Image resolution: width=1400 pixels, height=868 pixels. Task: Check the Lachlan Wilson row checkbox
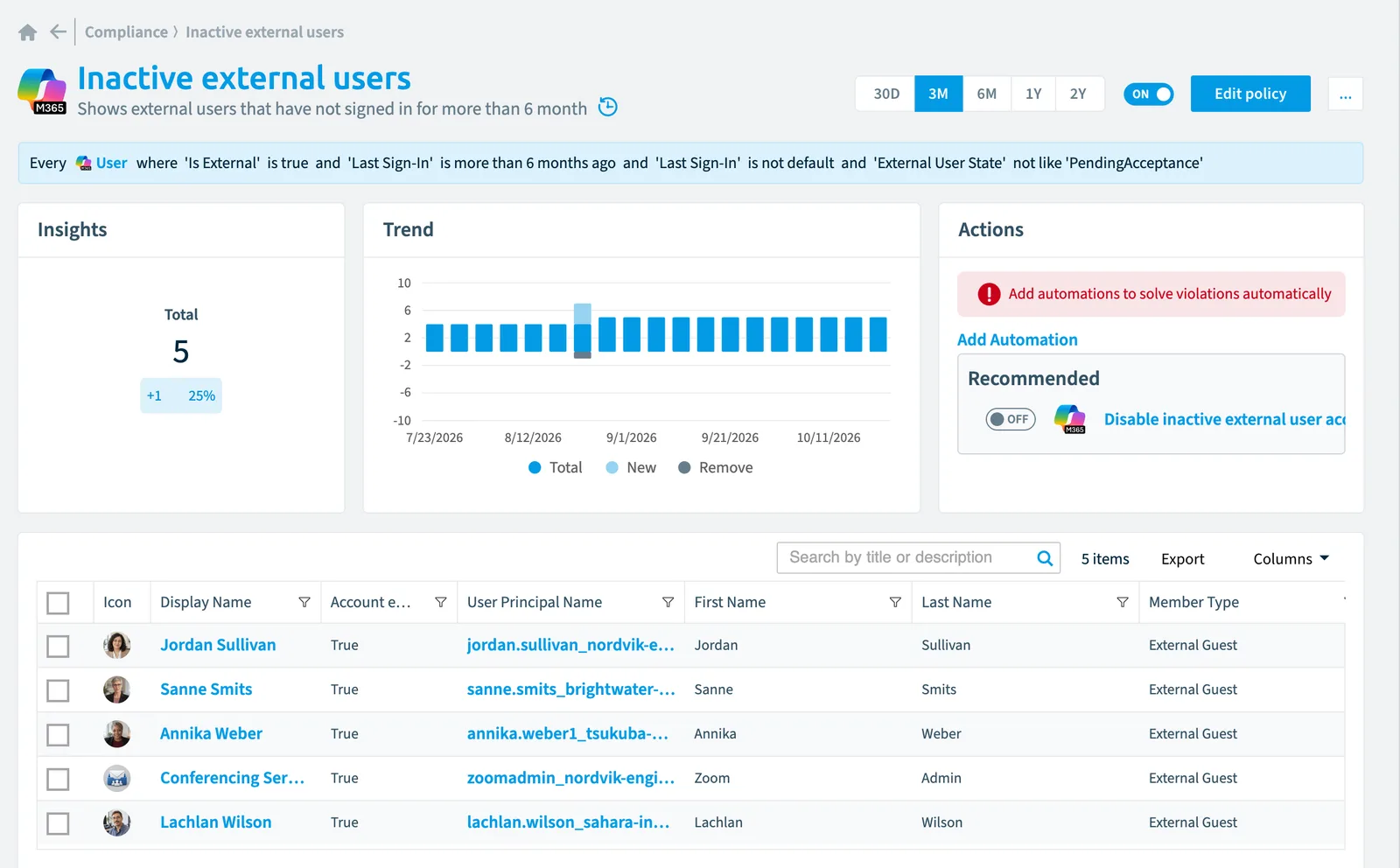[x=58, y=823]
